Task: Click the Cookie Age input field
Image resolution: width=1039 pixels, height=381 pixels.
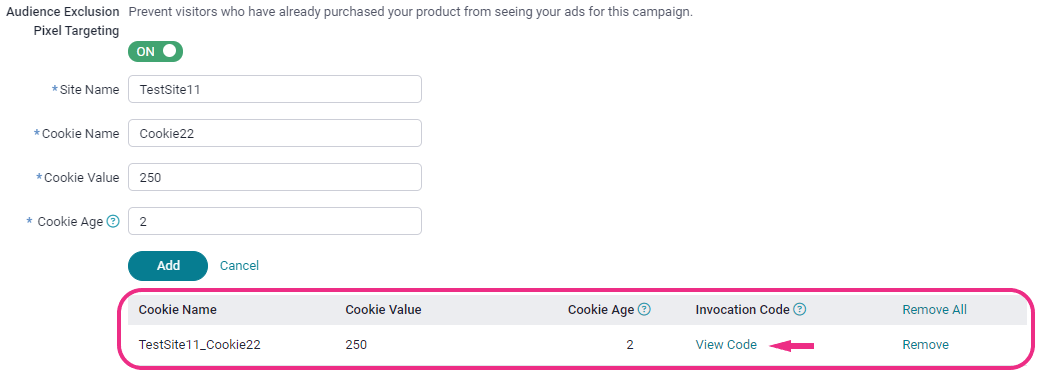Action: (274, 221)
